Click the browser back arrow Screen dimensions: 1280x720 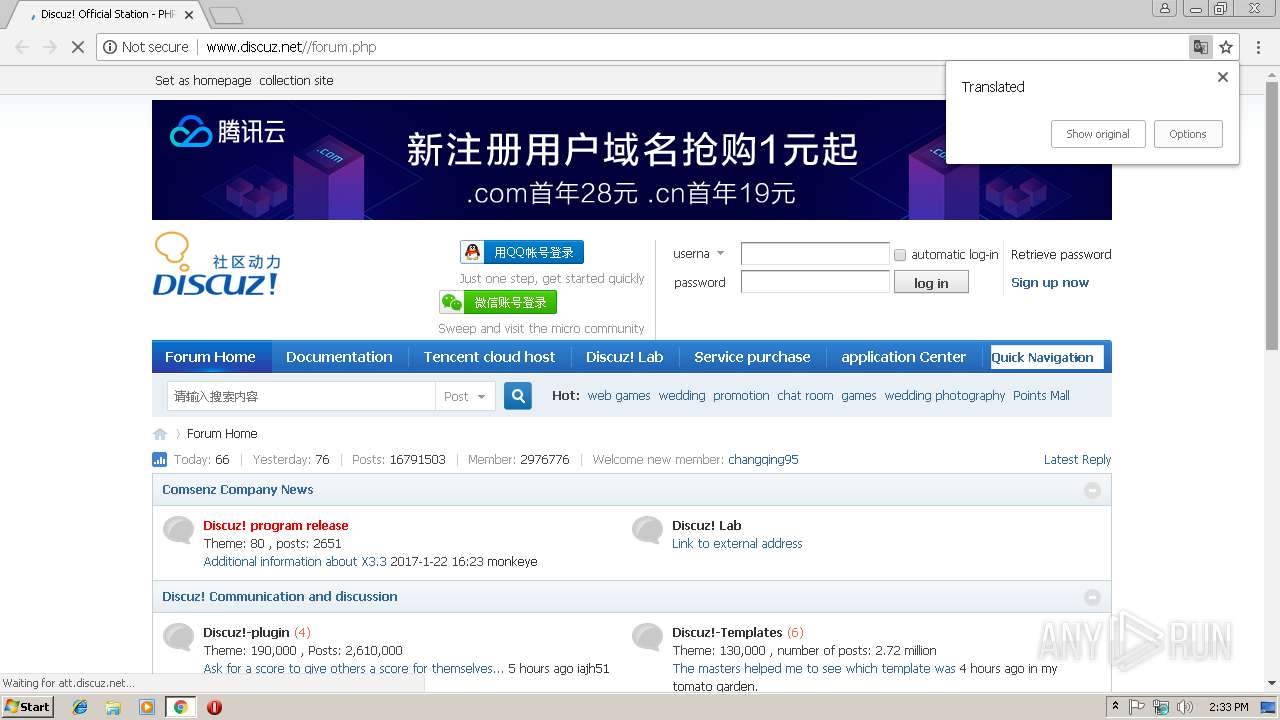[22, 47]
